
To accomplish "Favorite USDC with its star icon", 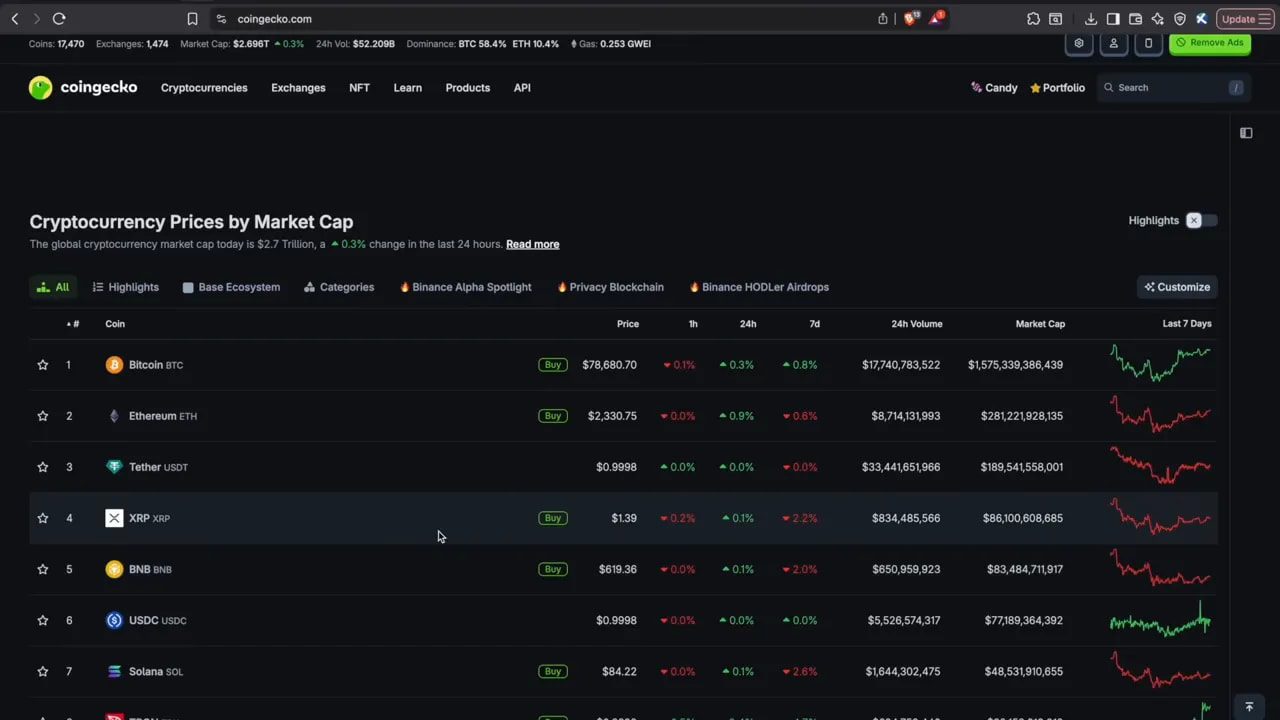I will tap(42, 620).
